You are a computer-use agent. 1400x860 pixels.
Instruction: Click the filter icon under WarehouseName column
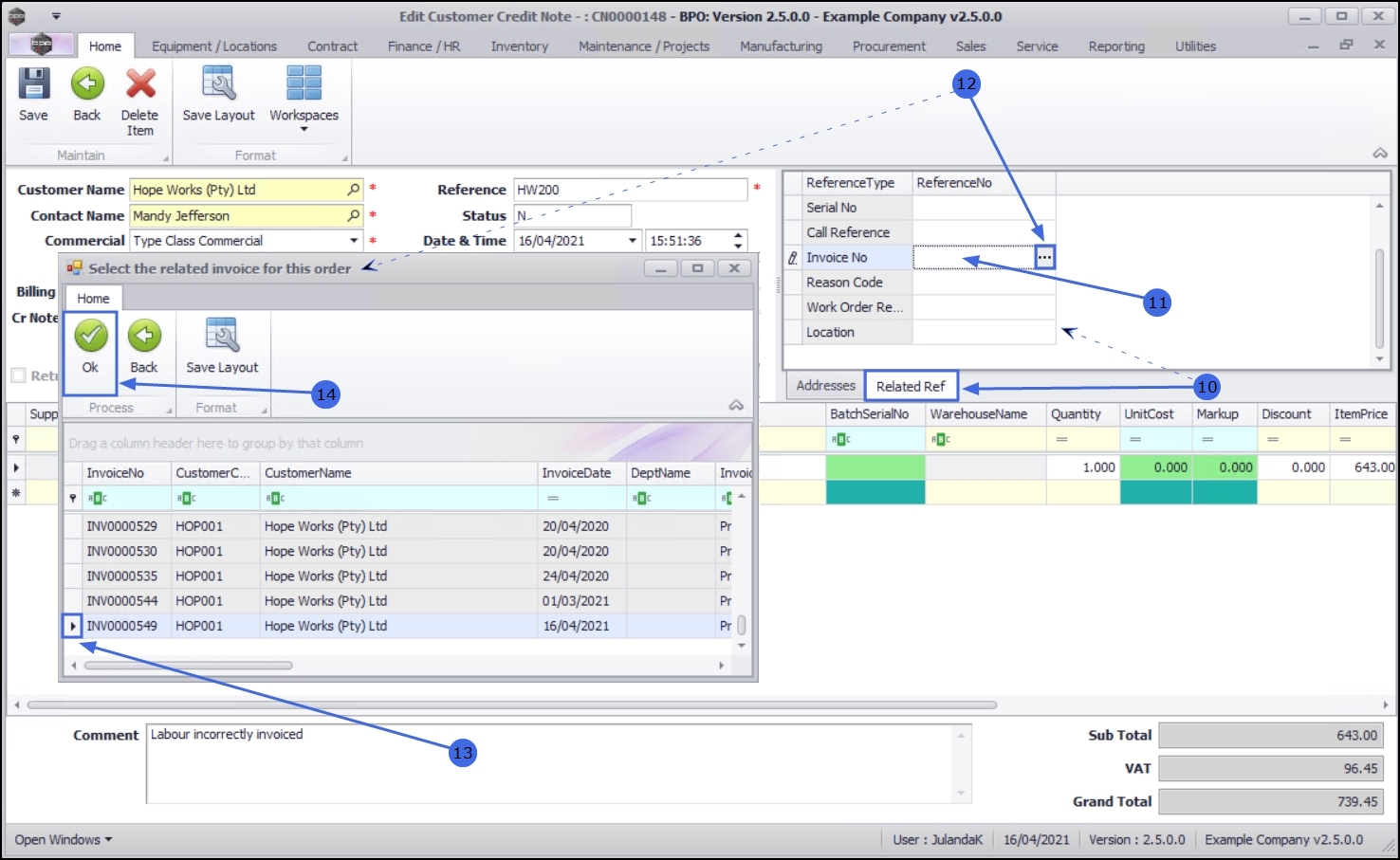[x=940, y=439]
